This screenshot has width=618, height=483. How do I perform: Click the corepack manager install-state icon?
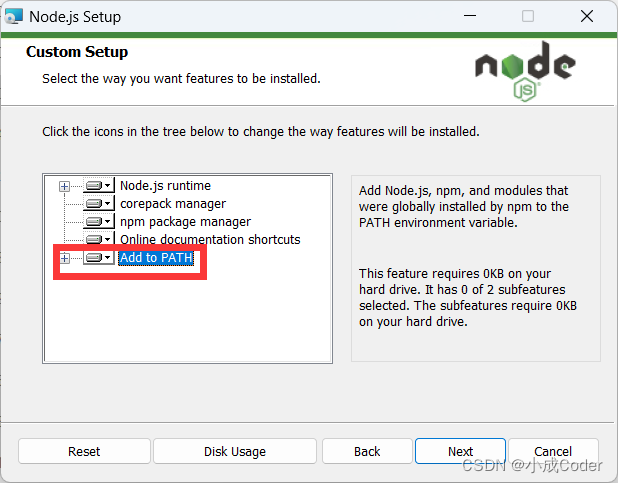pos(98,204)
